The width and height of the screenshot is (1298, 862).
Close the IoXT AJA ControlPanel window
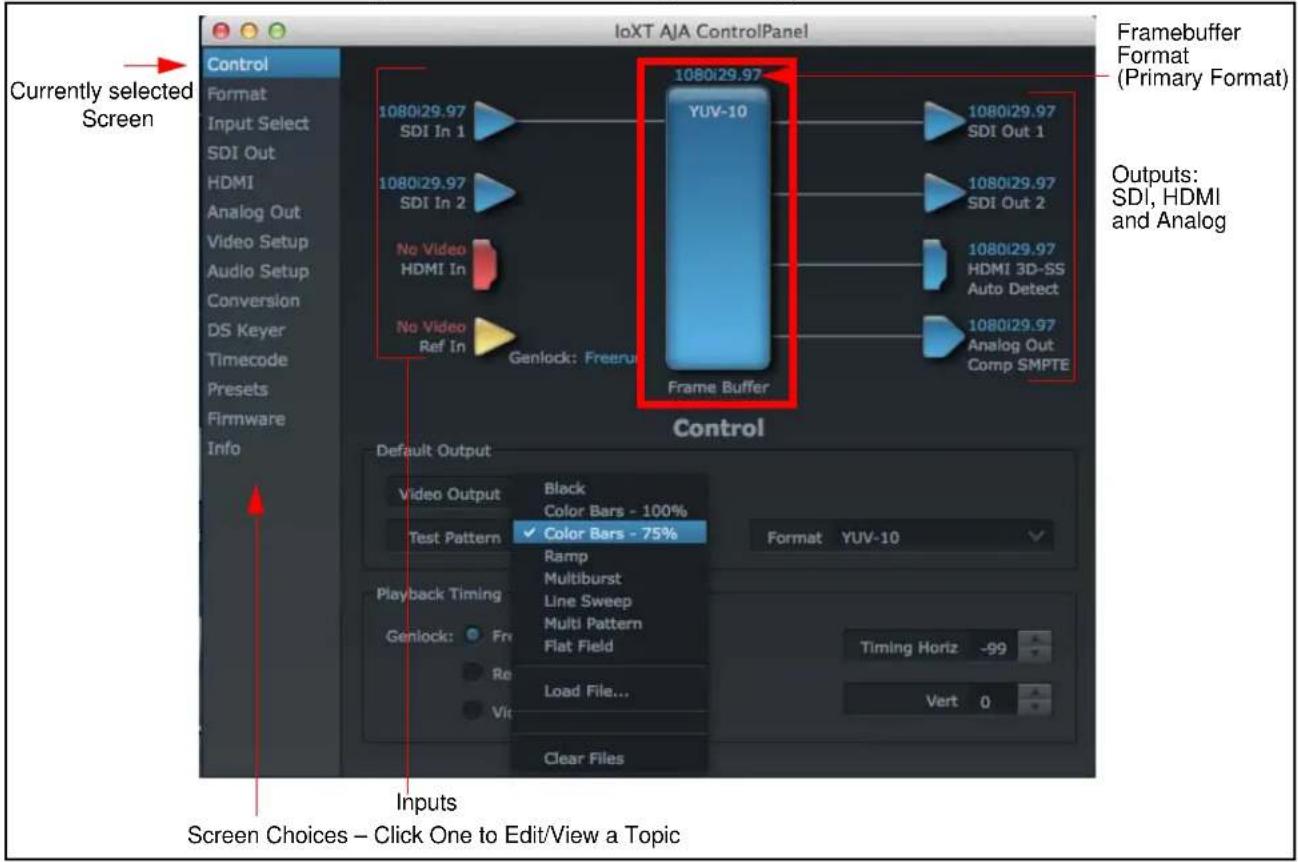220,32
